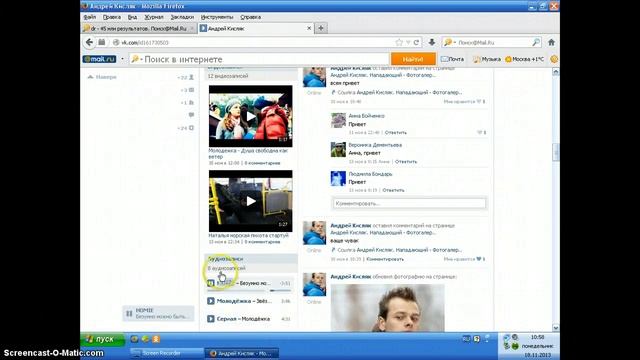
Task: Focus the vk.com address bar
Action: 253,42
